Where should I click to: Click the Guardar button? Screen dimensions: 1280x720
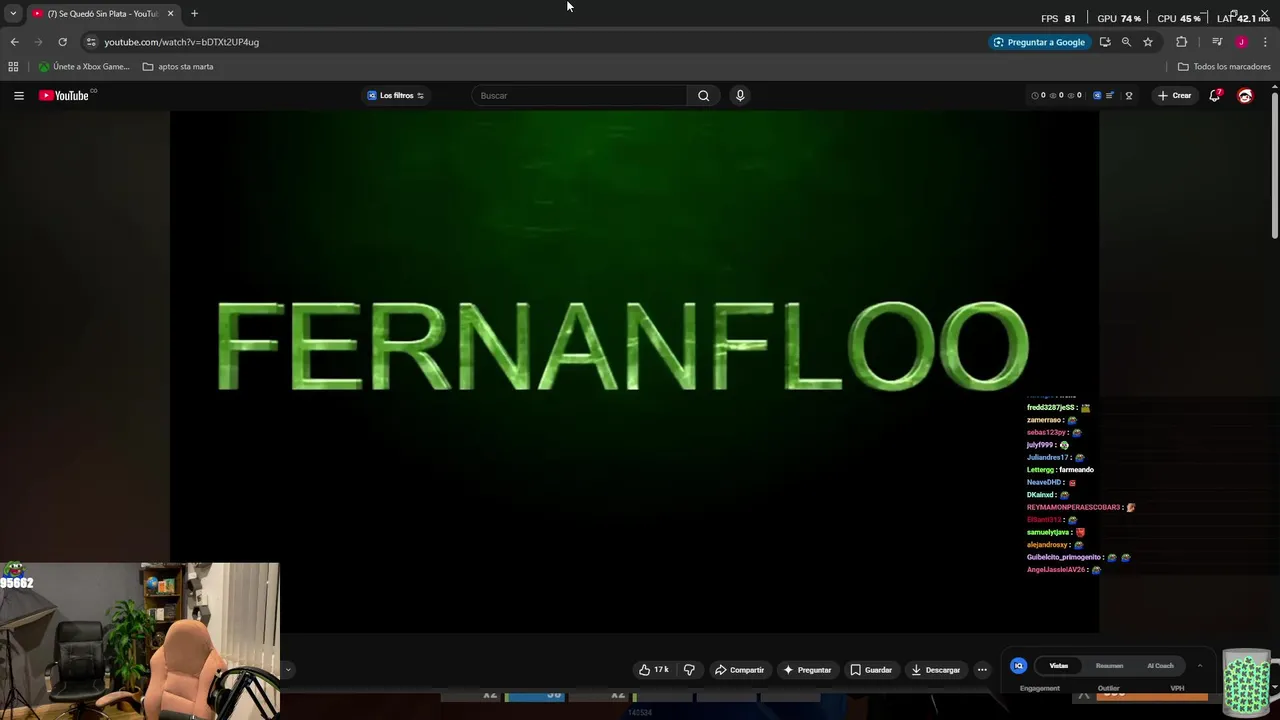870,670
